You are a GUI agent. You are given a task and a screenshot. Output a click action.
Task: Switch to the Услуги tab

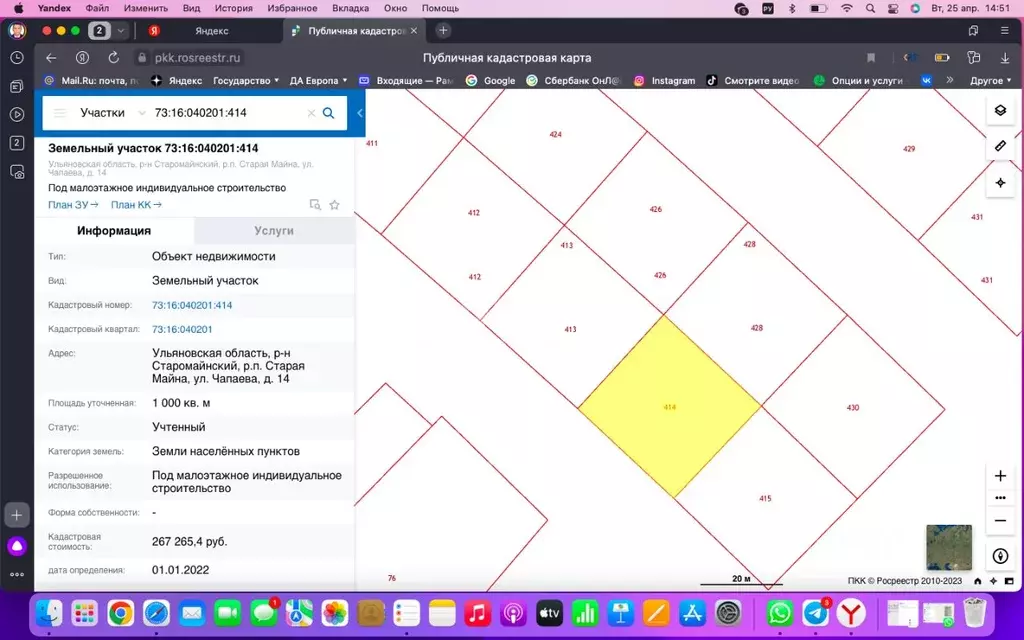(274, 230)
